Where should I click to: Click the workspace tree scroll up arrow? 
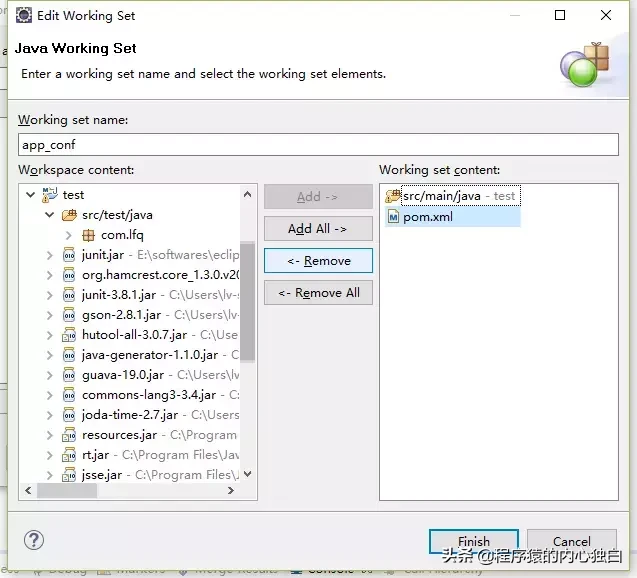(247, 194)
